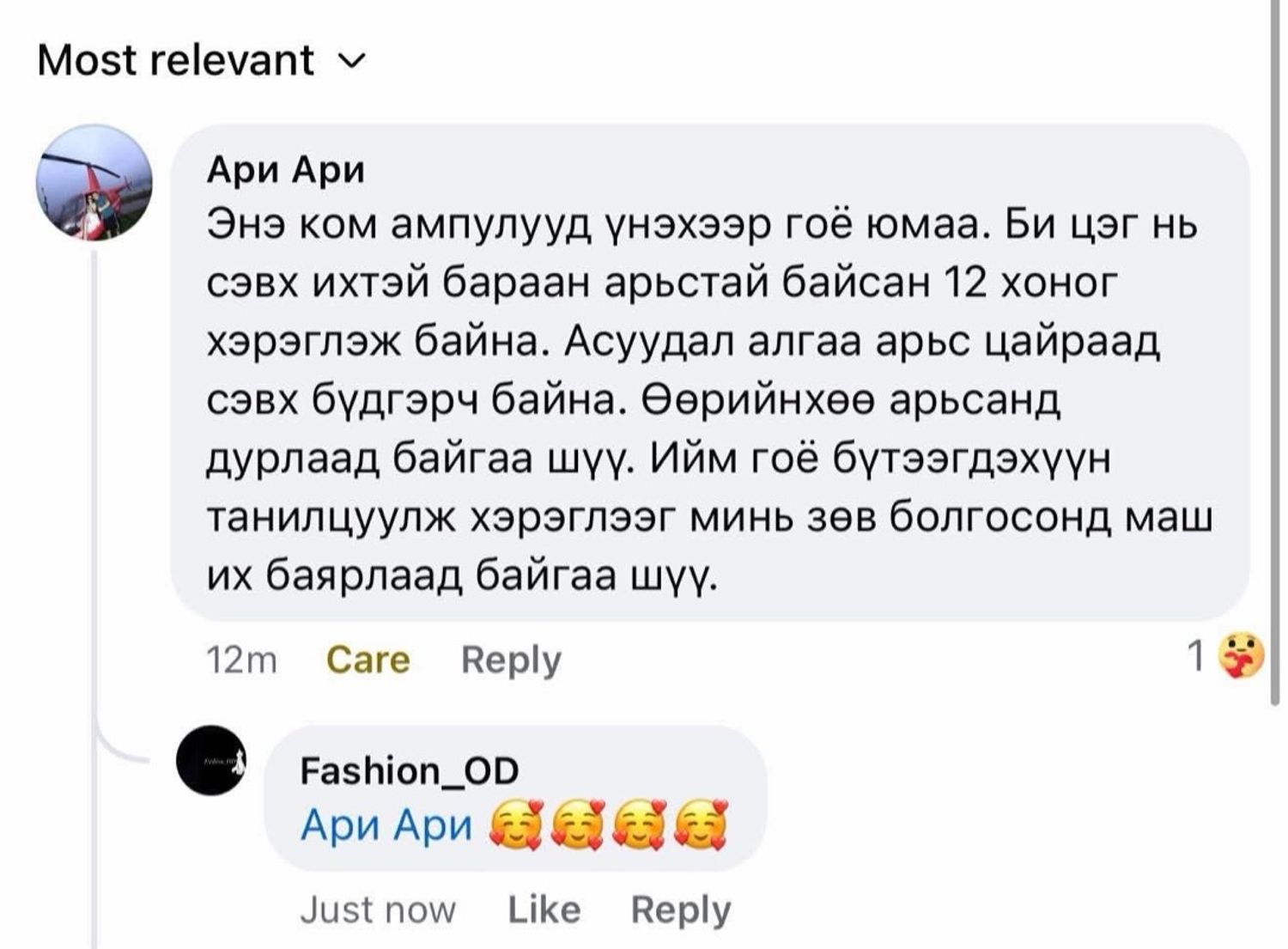Click the 12m comment timestamp
1288x949 pixels.
(241, 660)
